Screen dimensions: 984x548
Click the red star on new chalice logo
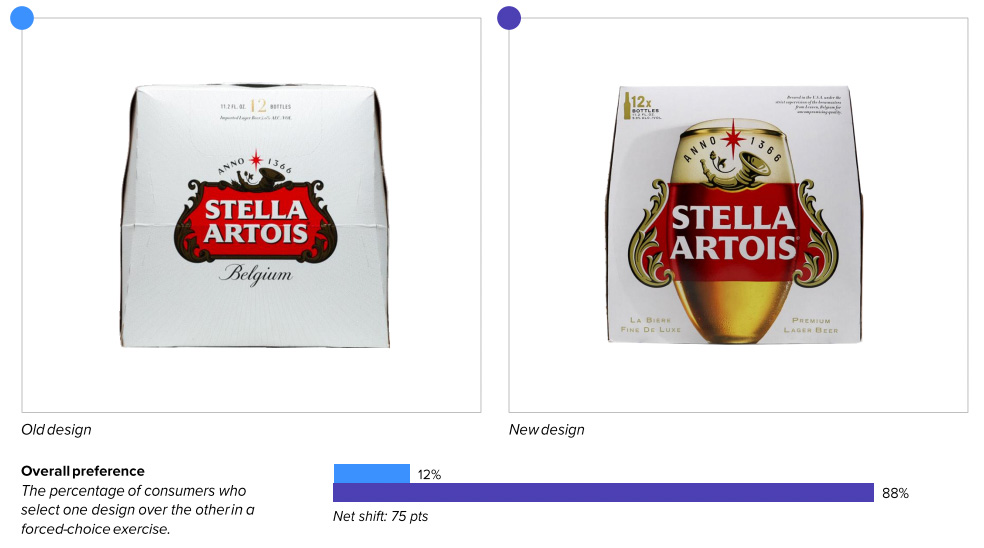point(732,137)
